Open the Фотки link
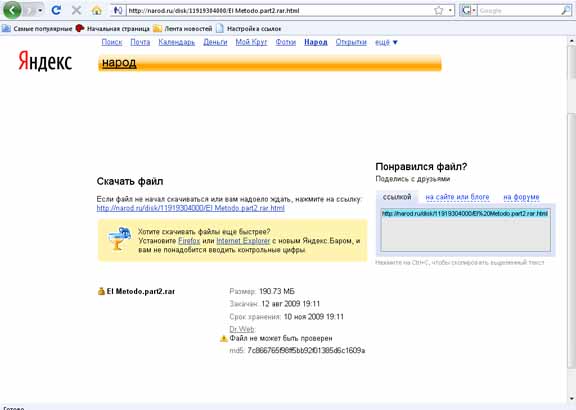Screen dimensions: 576x410 coord(286,42)
